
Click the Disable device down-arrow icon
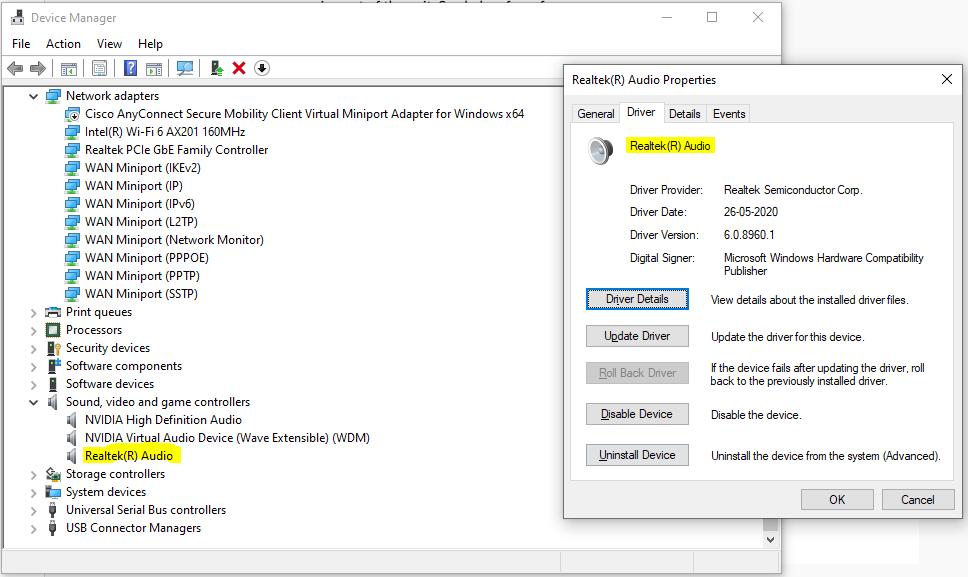(x=262, y=68)
